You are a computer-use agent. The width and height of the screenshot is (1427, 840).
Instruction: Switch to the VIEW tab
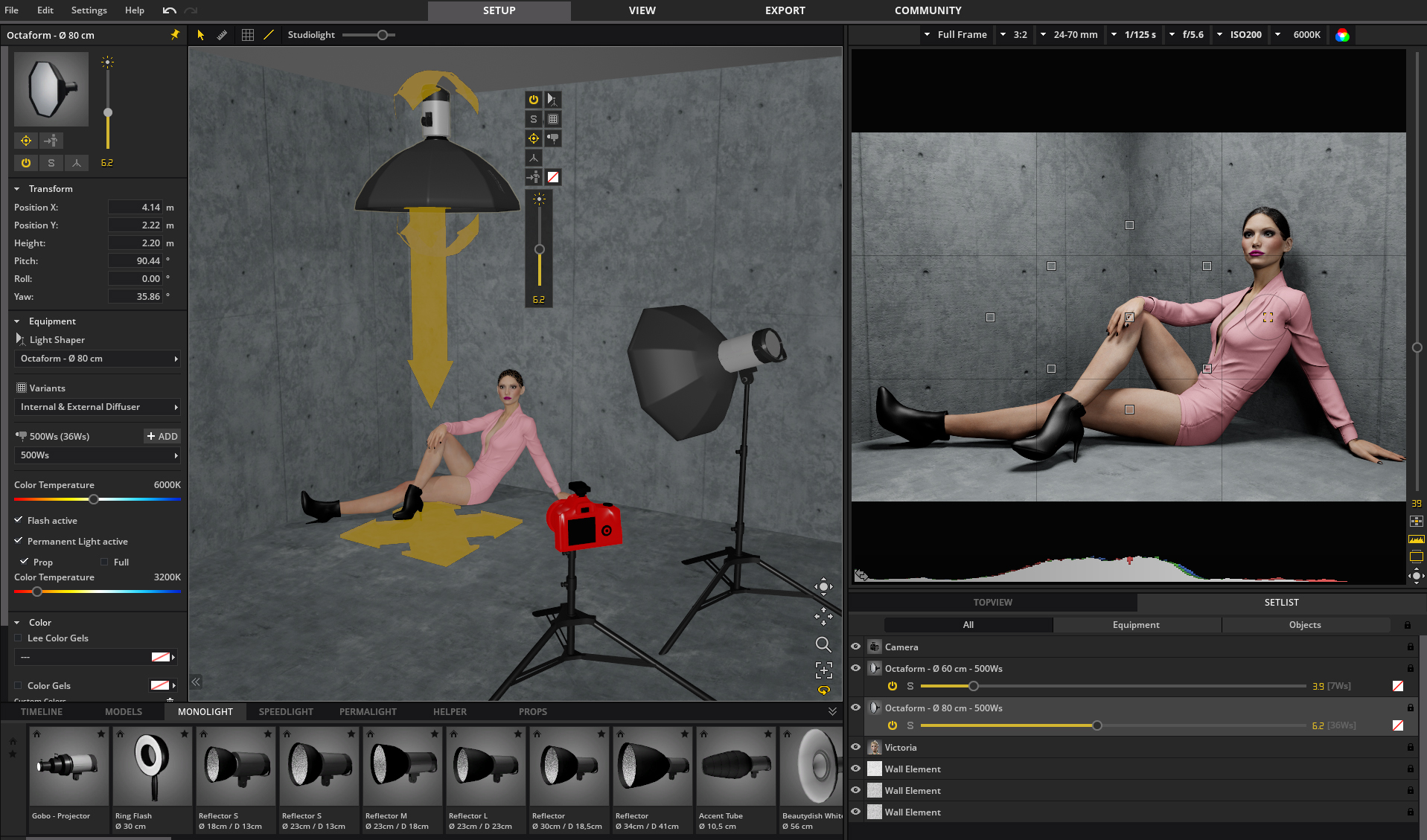pos(642,10)
